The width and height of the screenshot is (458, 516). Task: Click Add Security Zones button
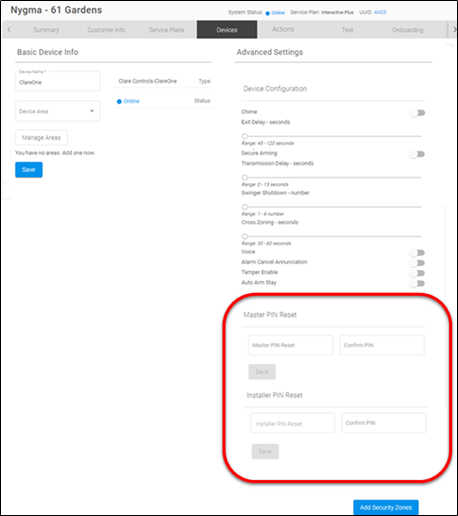click(386, 507)
